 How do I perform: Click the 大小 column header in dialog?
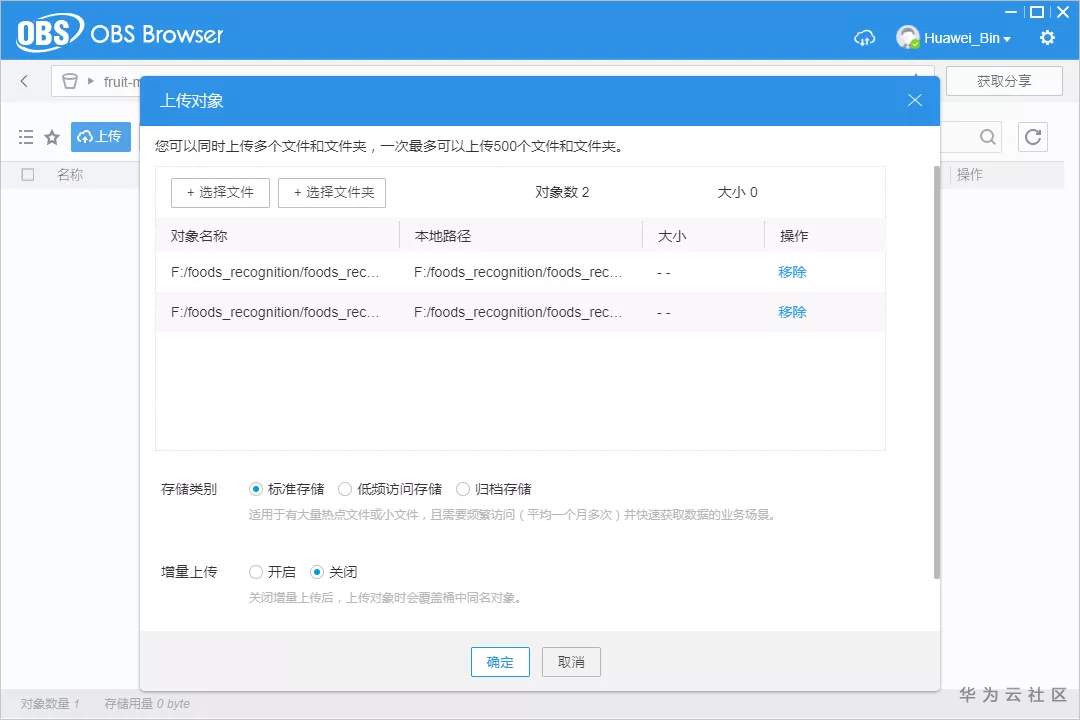tap(672, 236)
